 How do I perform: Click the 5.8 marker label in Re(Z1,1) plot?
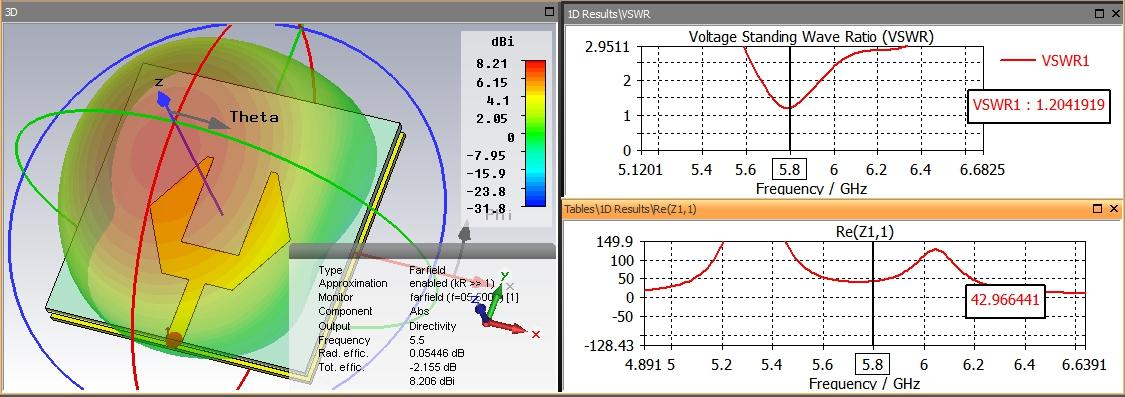pyautogui.click(x=872, y=364)
